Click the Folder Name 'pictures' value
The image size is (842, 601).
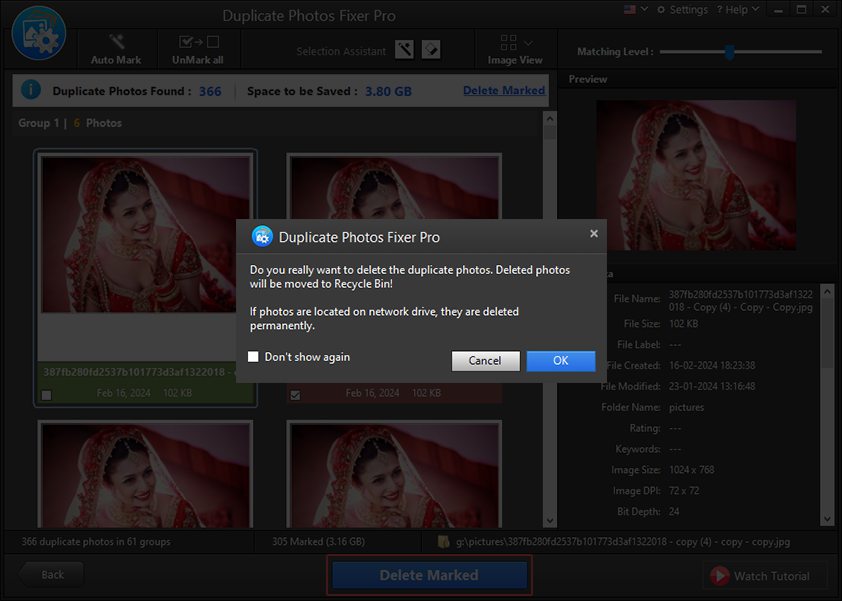686,407
